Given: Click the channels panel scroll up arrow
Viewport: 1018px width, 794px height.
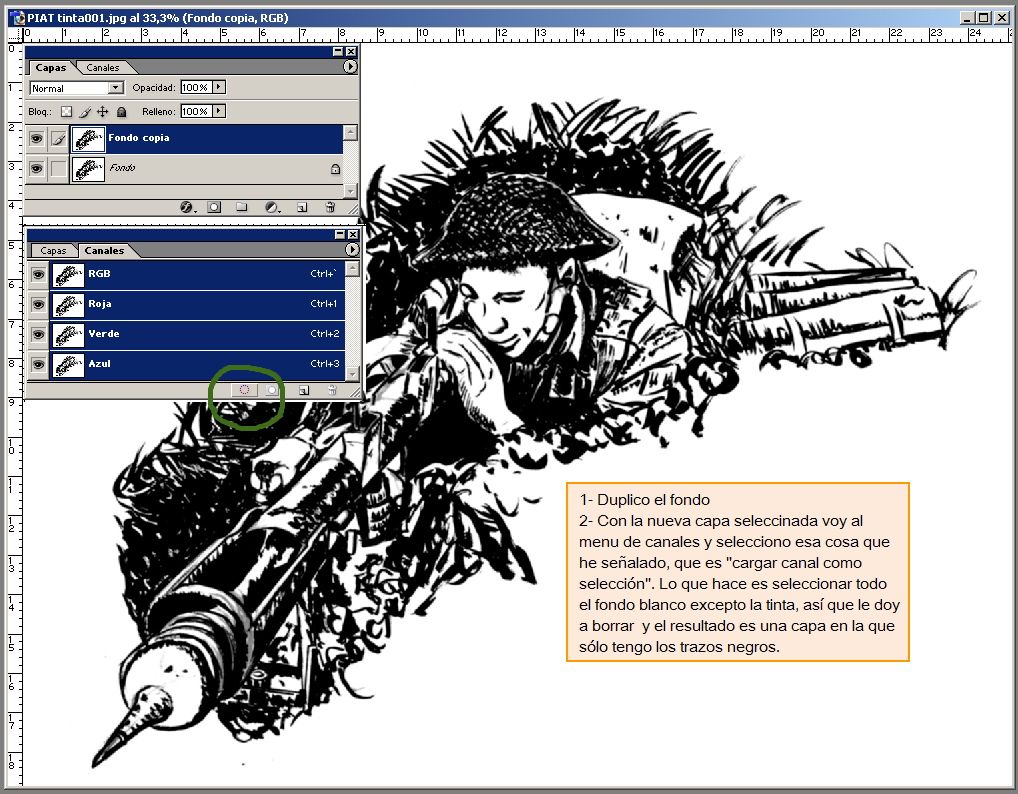Looking at the screenshot, I should pyautogui.click(x=353, y=267).
